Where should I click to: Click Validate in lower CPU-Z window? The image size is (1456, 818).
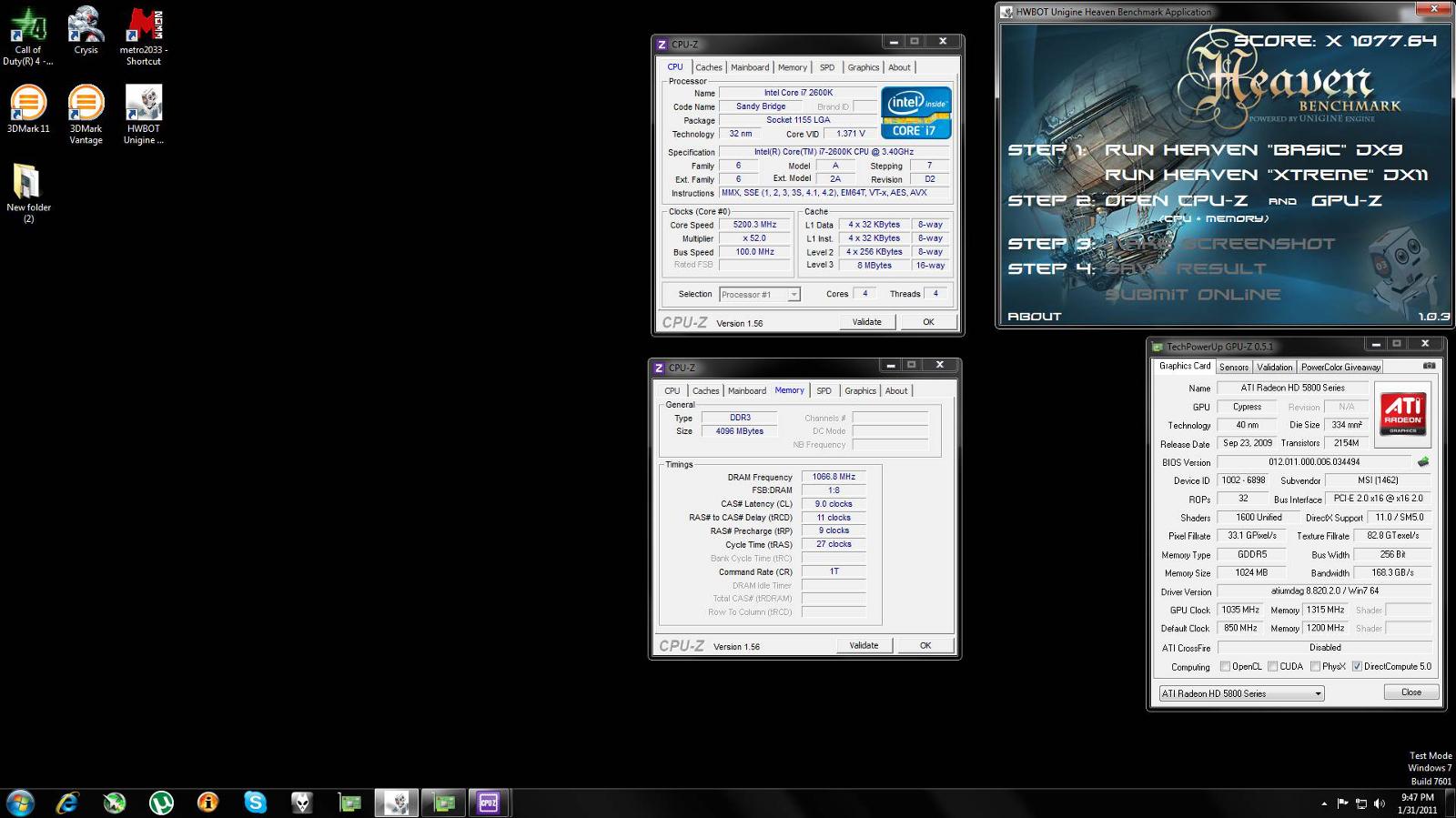point(864,646)
